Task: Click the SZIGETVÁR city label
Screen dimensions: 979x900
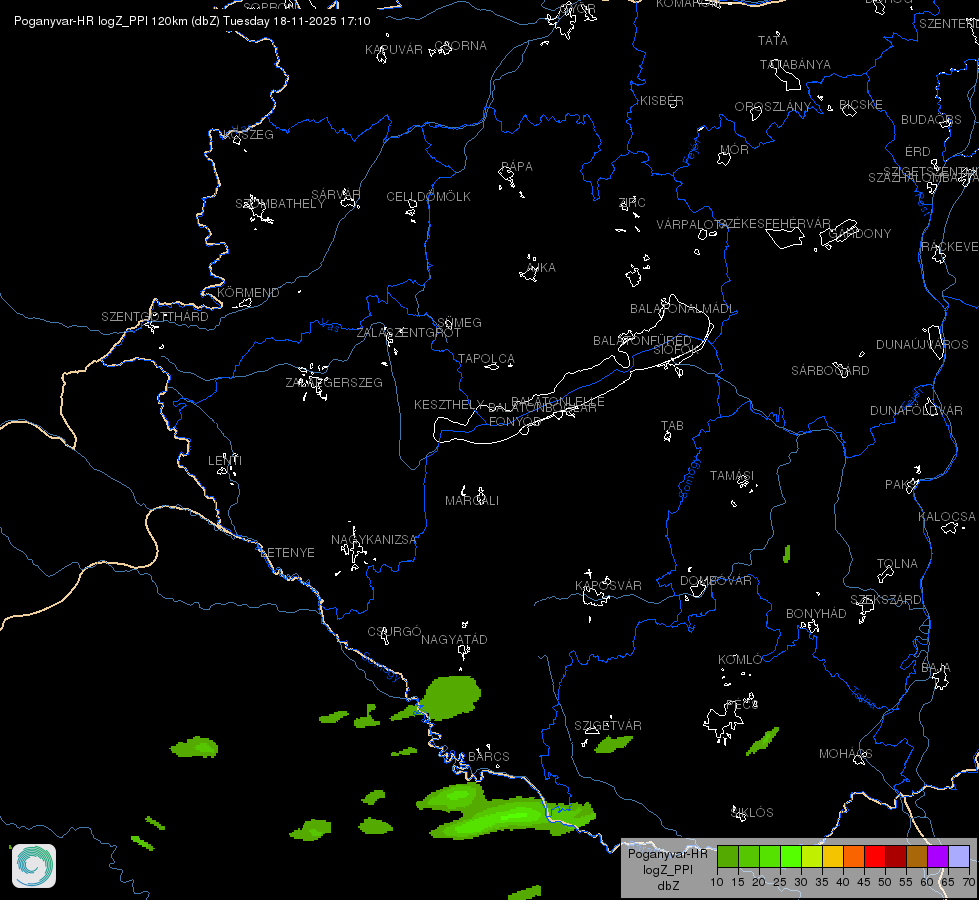Action: click(x=608, y=725)
